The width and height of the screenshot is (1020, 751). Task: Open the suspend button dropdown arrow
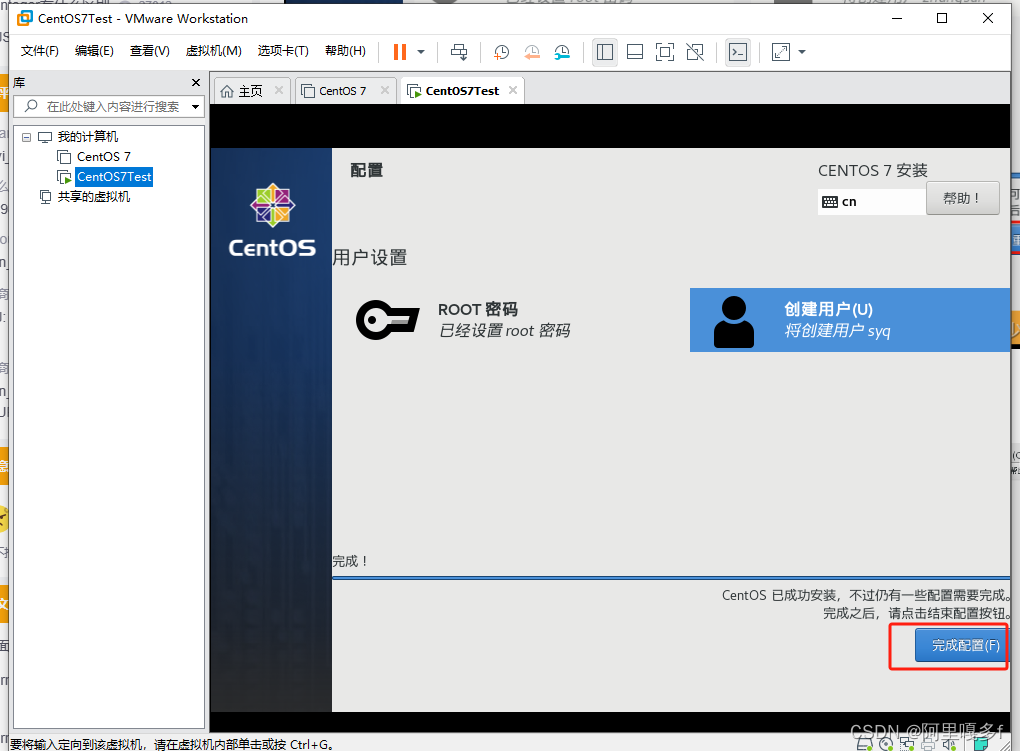click(423, 52)
